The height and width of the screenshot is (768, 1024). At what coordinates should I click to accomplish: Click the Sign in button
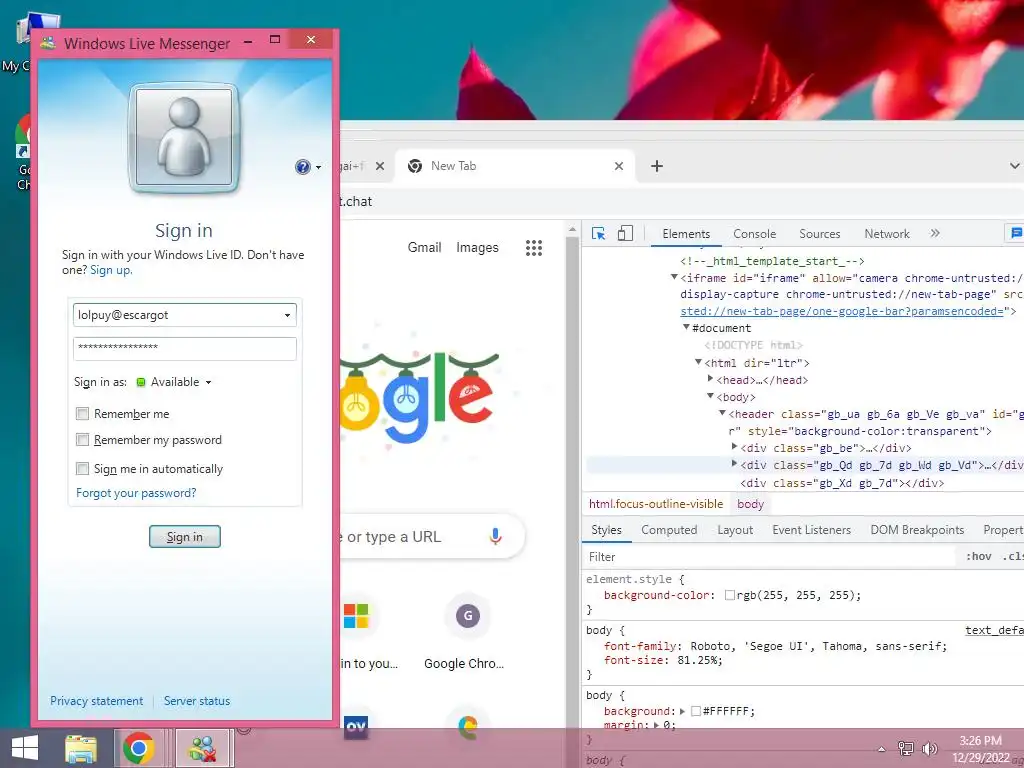[185, 537]
